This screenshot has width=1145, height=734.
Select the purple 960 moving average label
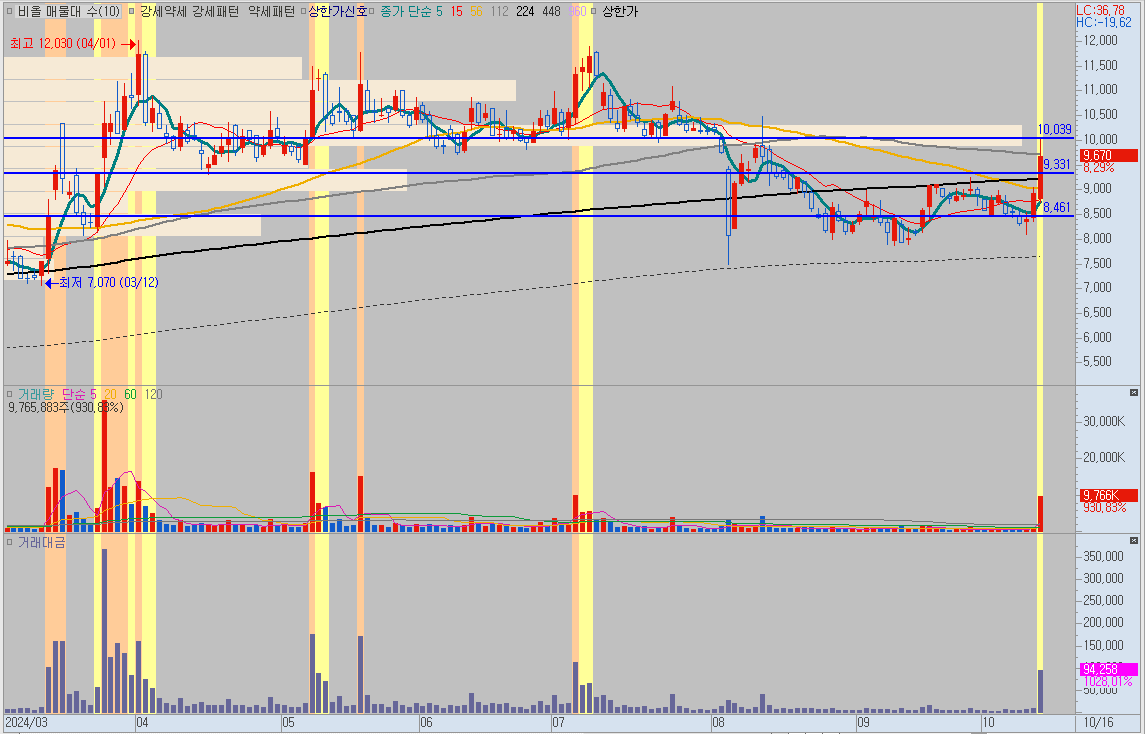577,12
